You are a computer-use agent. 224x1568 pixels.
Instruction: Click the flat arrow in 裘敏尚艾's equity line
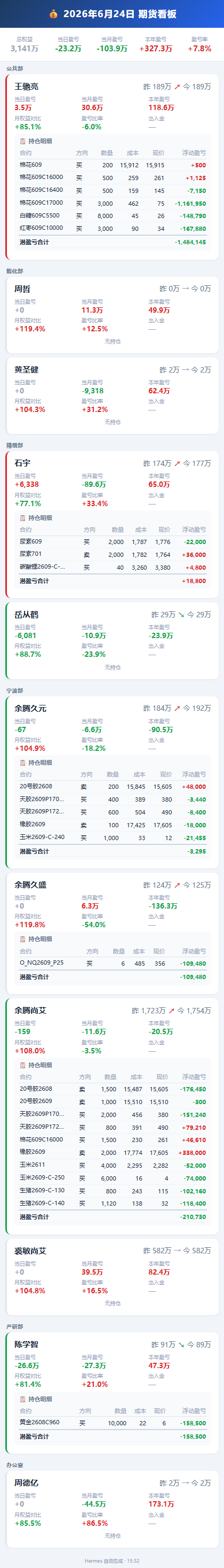[x=177, y=1251]
